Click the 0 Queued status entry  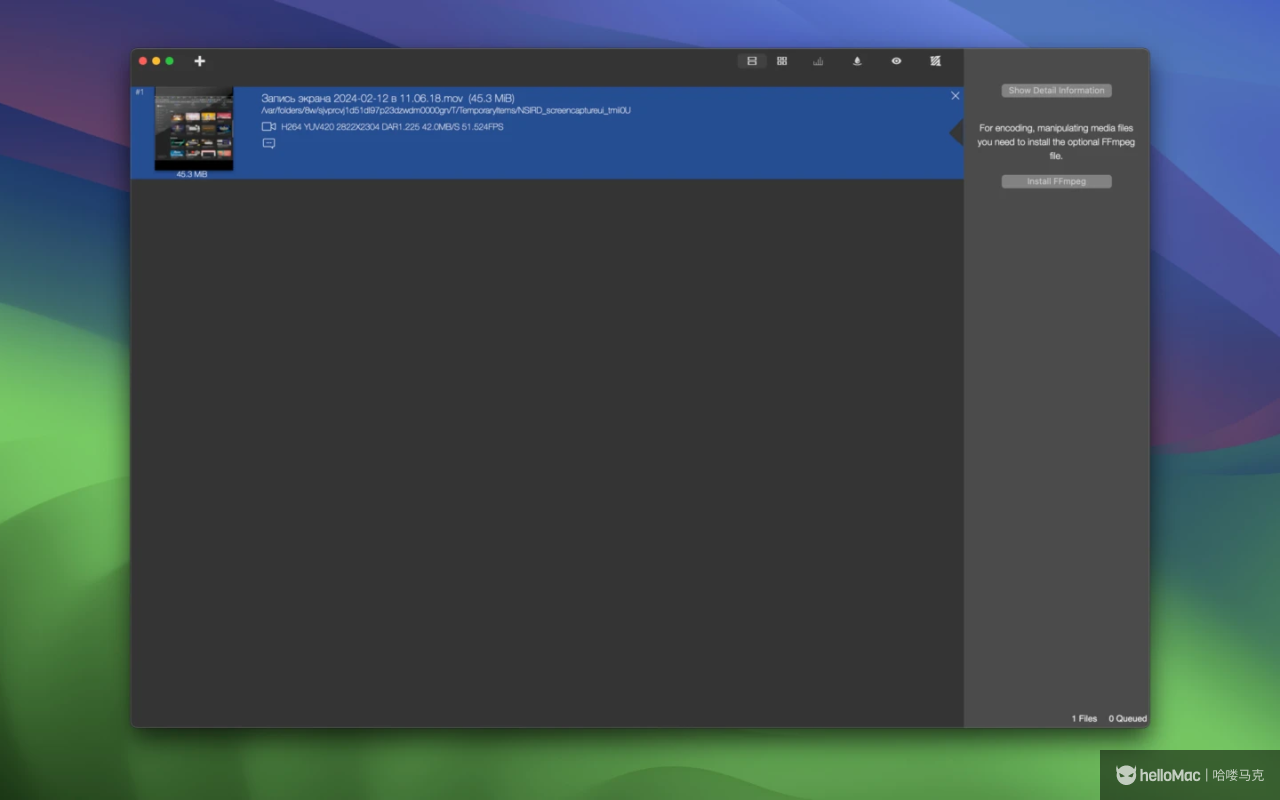1128,719
